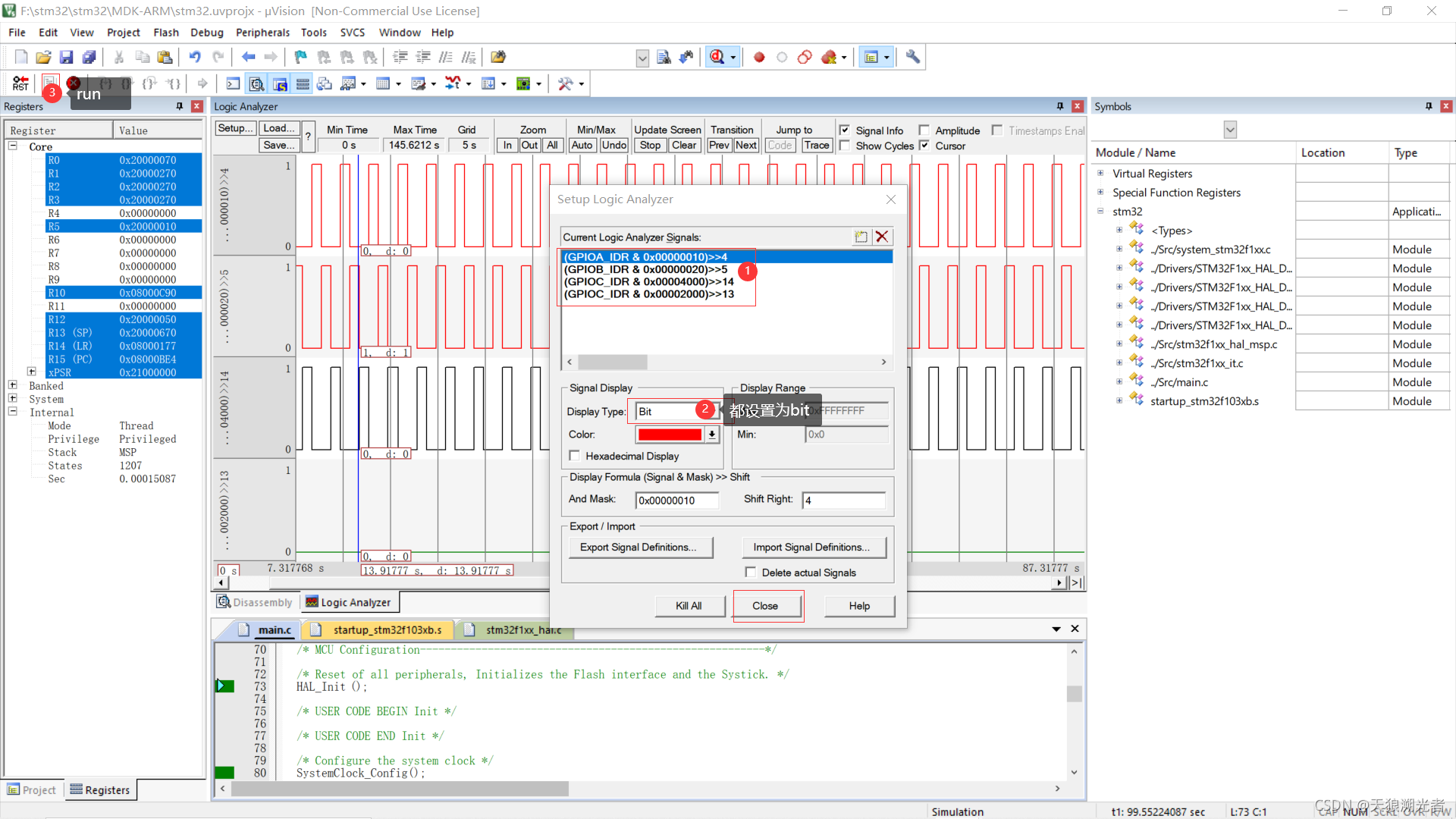Image resolution: width=1456 pixels, height=819 pixels.
Task: Click the Save file toolbar icon
Action: tap(66, 57)
